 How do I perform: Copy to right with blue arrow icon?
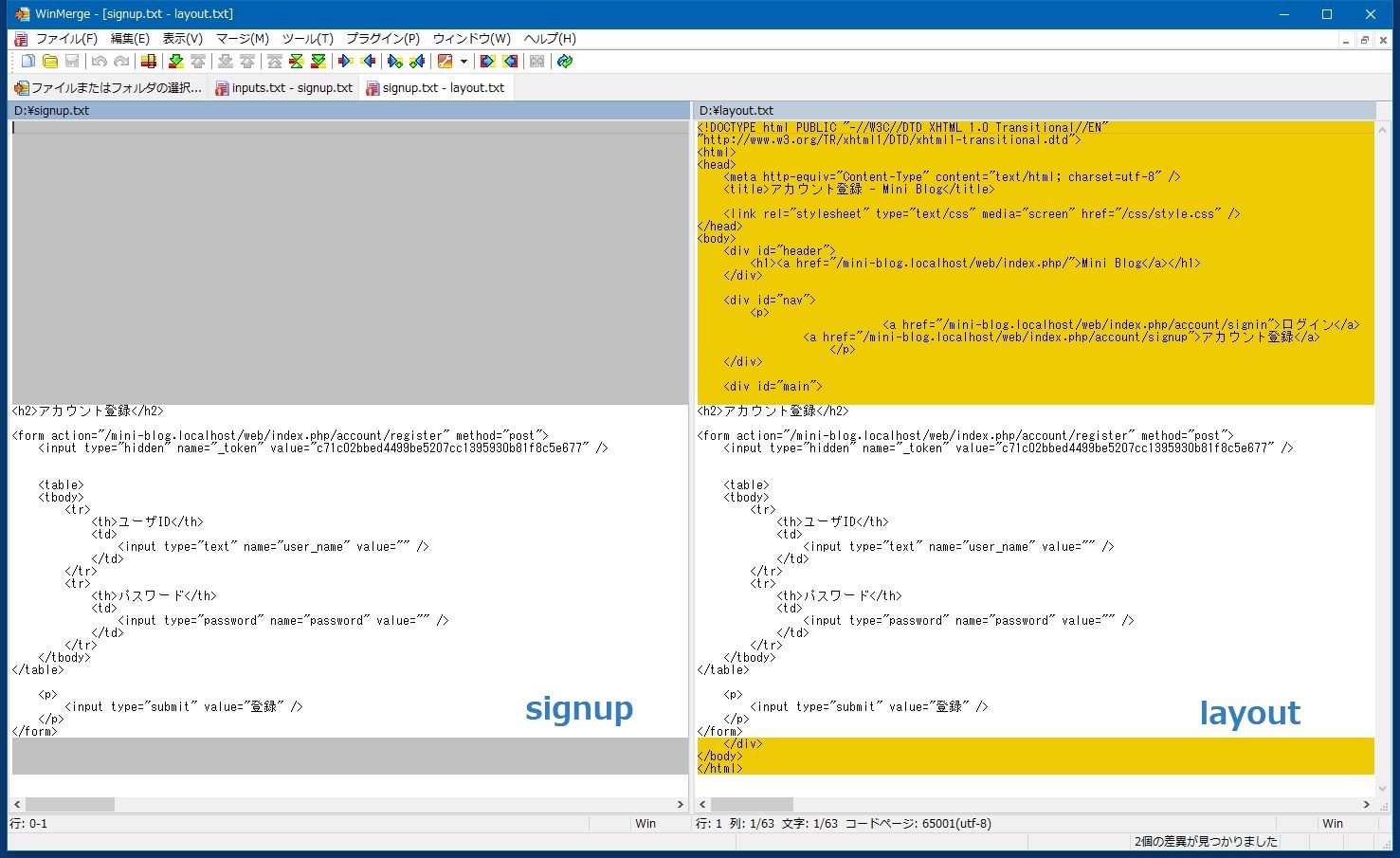point(346,62)
